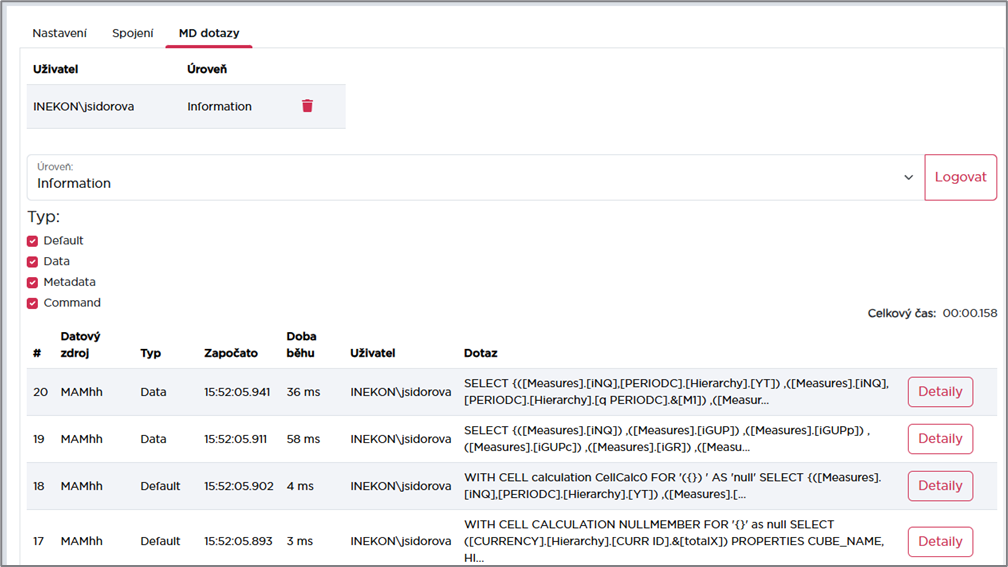The height and width of the screenshot is (567, 1008).
Task: Click the Datový zdroj column header
Action: tap(80, 345)
